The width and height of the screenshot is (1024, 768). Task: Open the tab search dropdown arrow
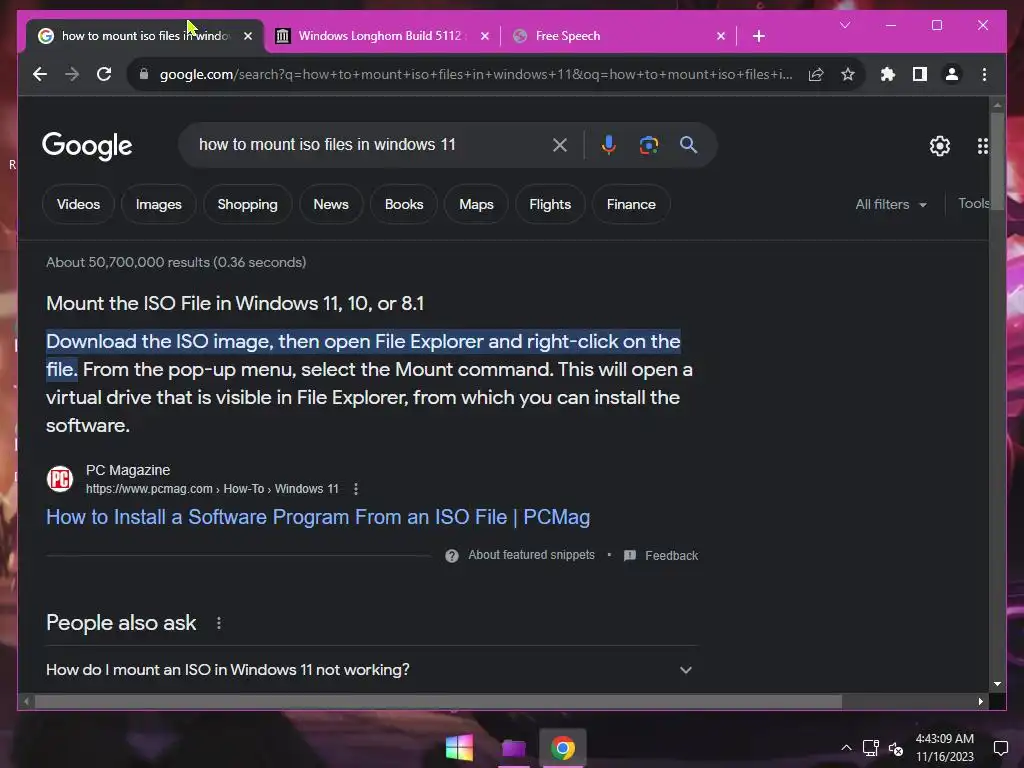(x=845, y=25)
